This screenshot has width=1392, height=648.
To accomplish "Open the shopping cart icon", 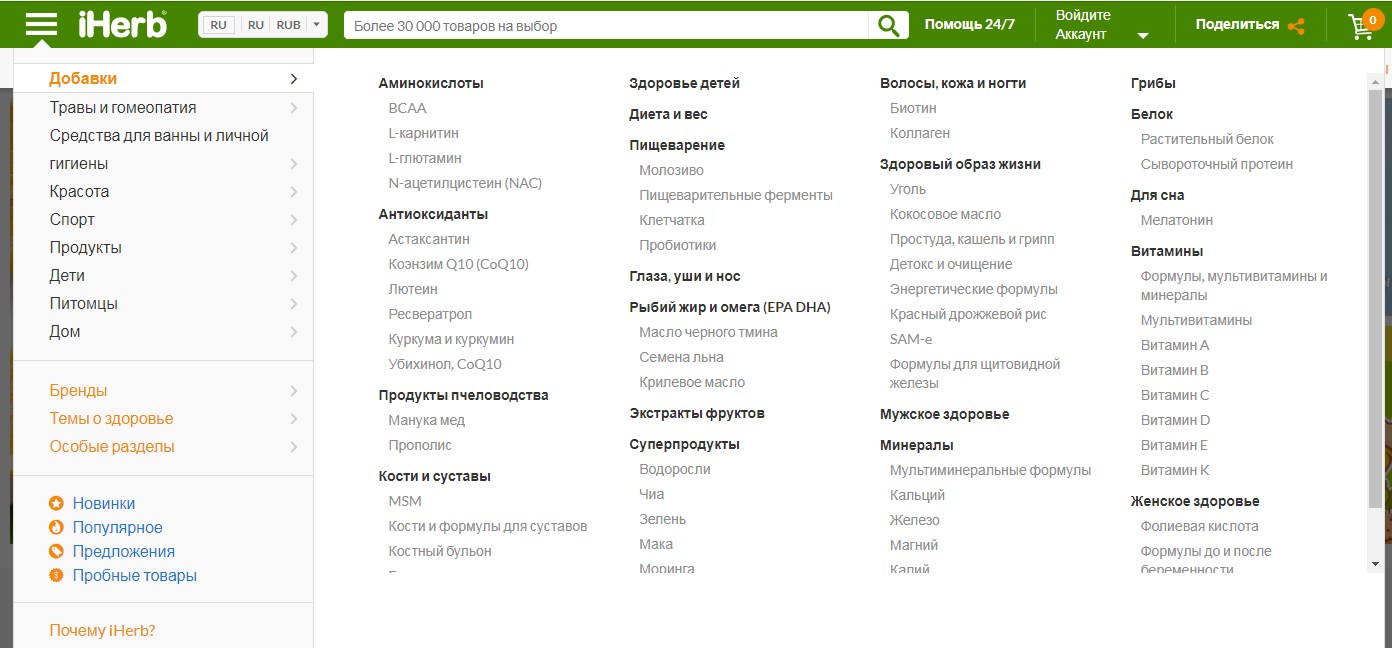I will tap(1361, 26).
